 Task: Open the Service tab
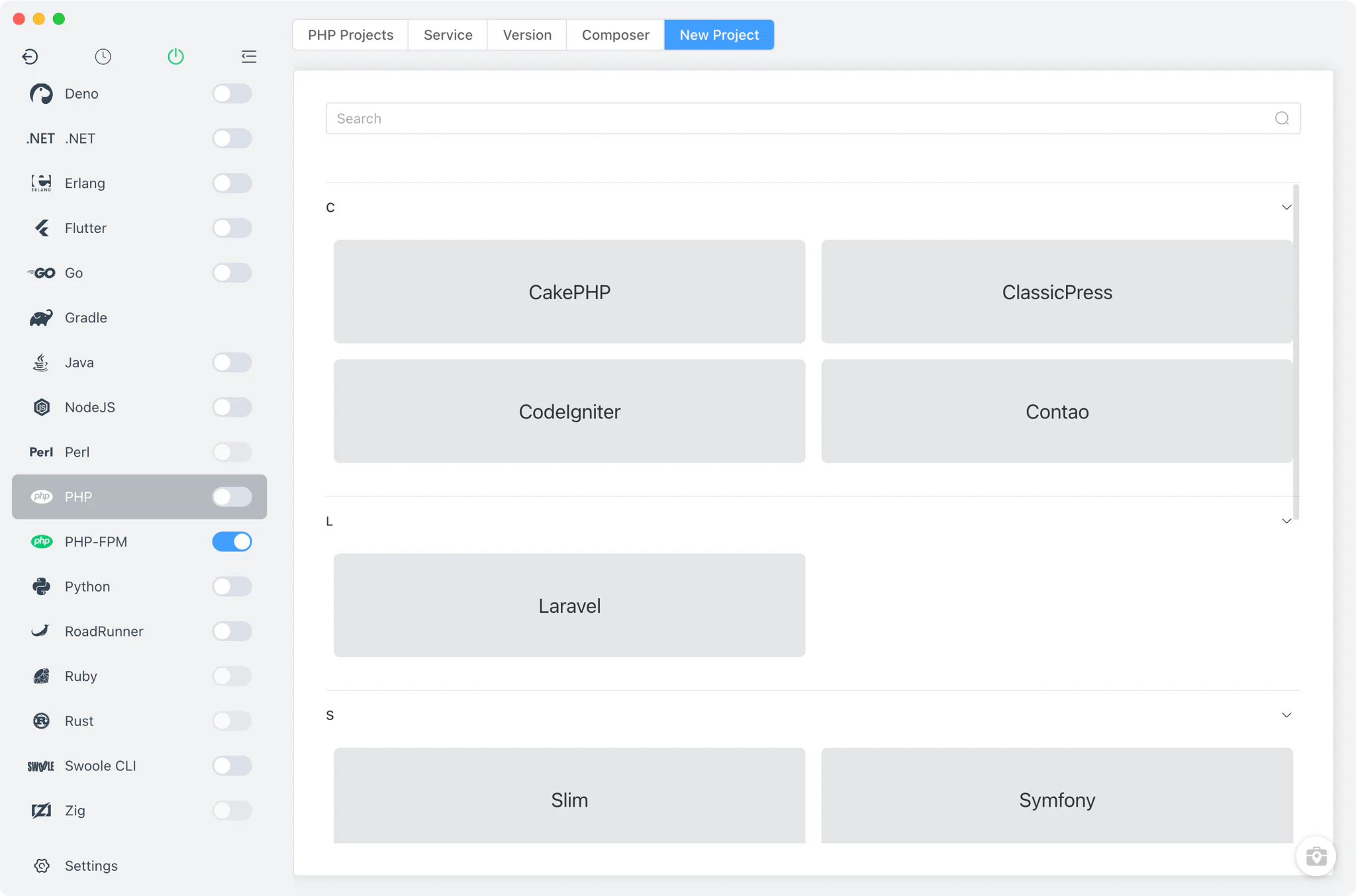[448, 35]
